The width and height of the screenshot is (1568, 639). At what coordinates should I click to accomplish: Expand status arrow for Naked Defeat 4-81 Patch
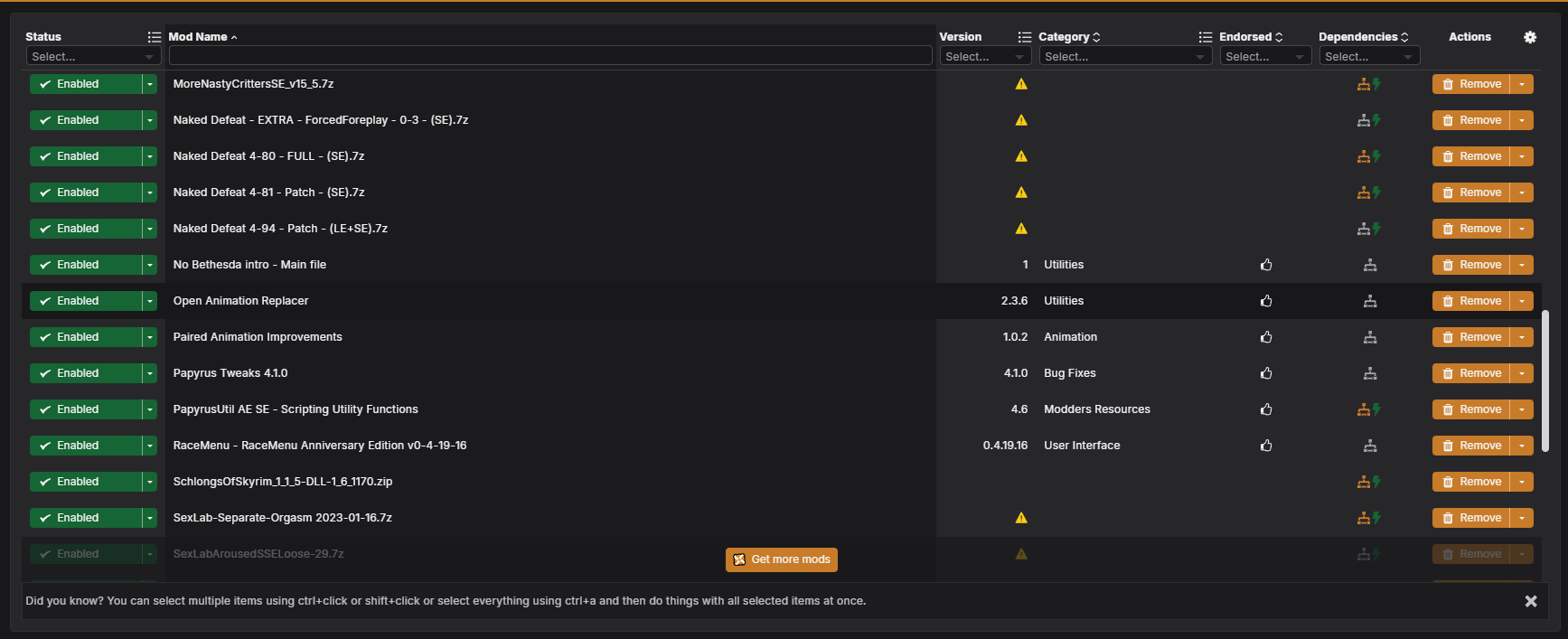150,193
